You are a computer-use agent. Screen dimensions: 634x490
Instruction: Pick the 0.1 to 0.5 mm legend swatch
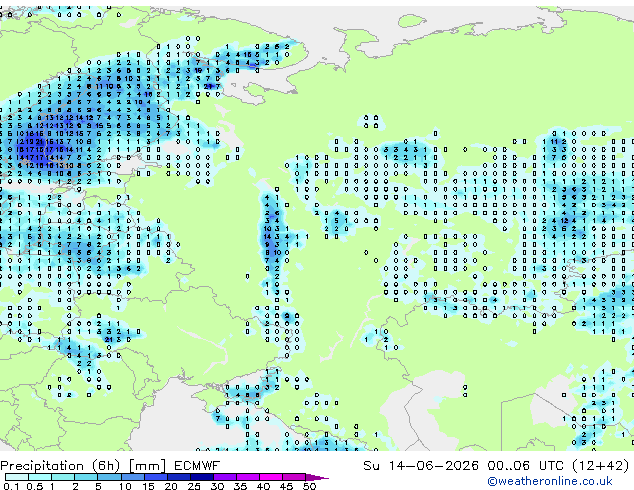(17, 477)
